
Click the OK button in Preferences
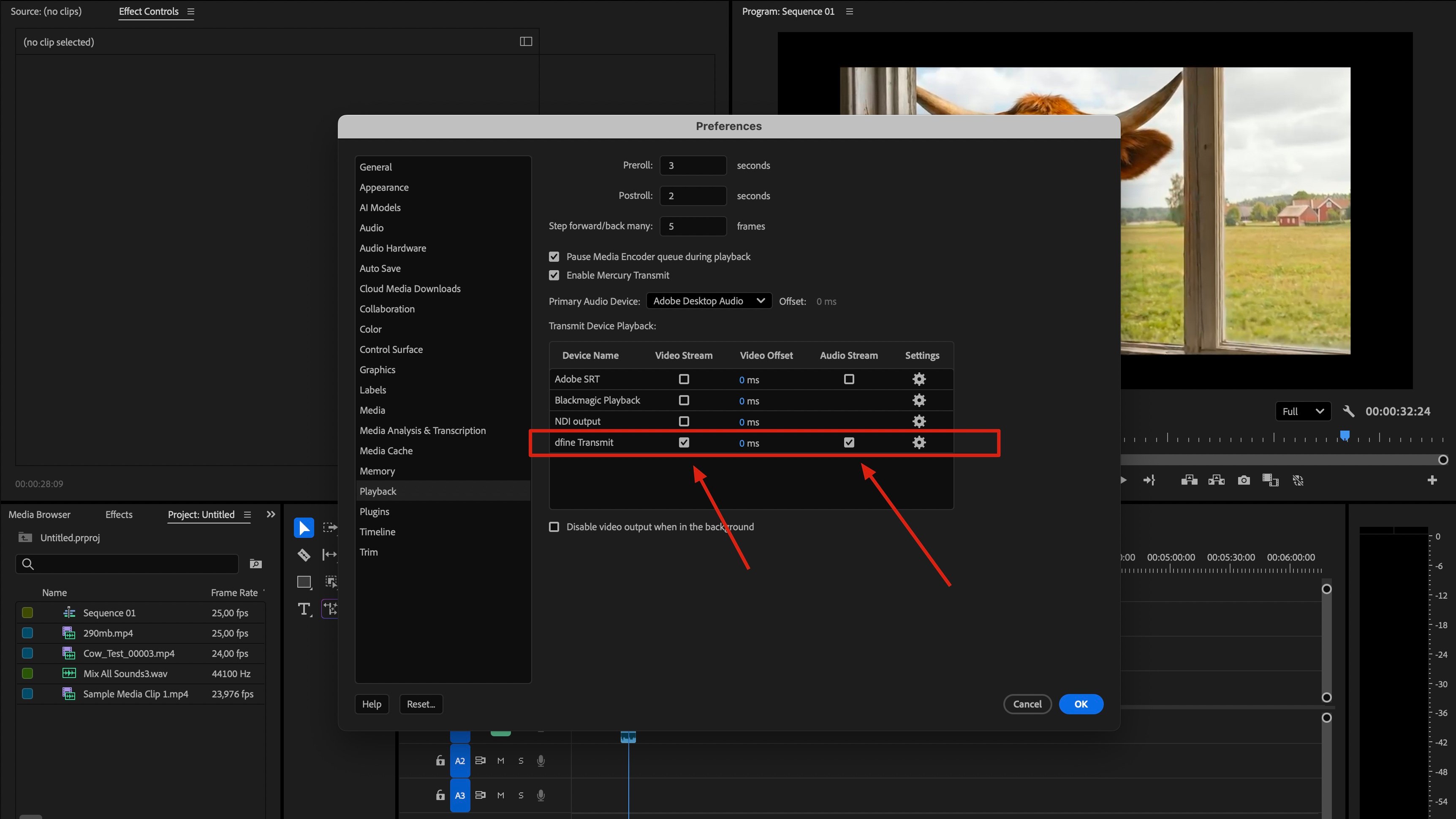[x=1081, y=704]
